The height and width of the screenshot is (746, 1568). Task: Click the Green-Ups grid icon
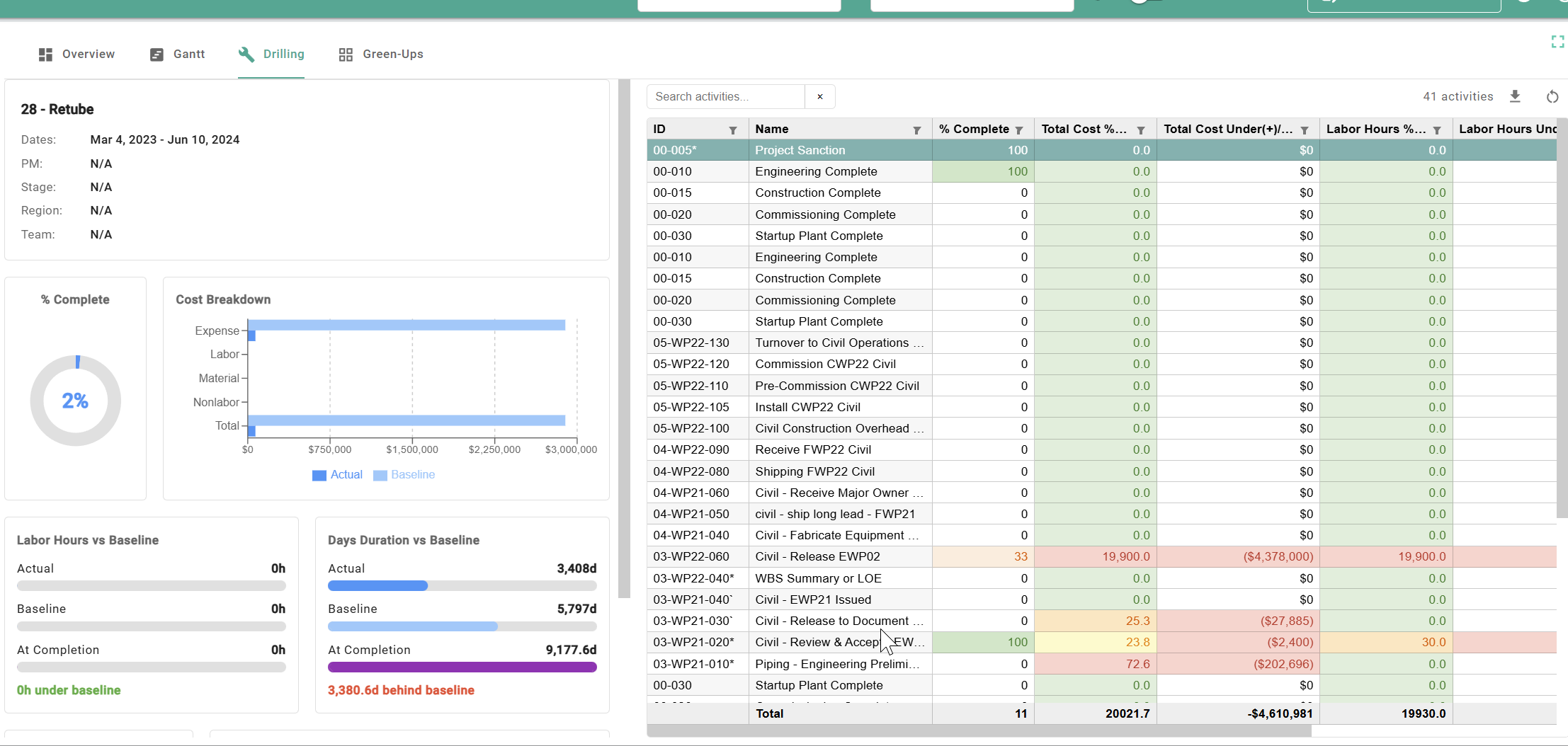tap(346, 53)
